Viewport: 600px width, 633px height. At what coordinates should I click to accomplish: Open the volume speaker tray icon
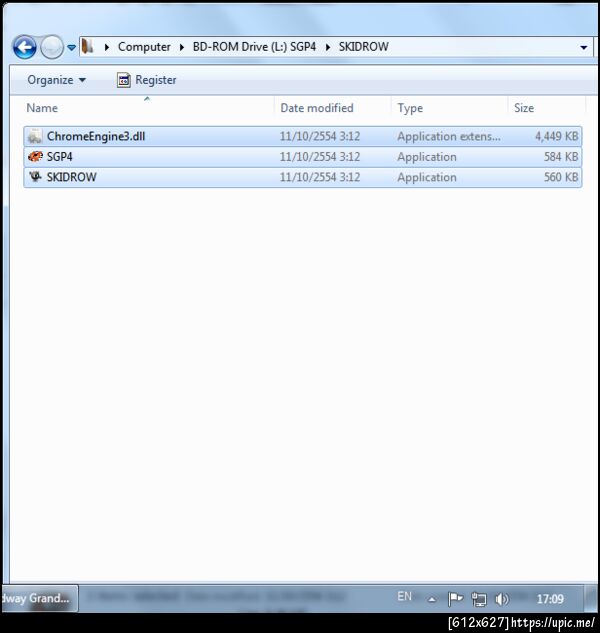pyautogui.click(x=502, y=599)
